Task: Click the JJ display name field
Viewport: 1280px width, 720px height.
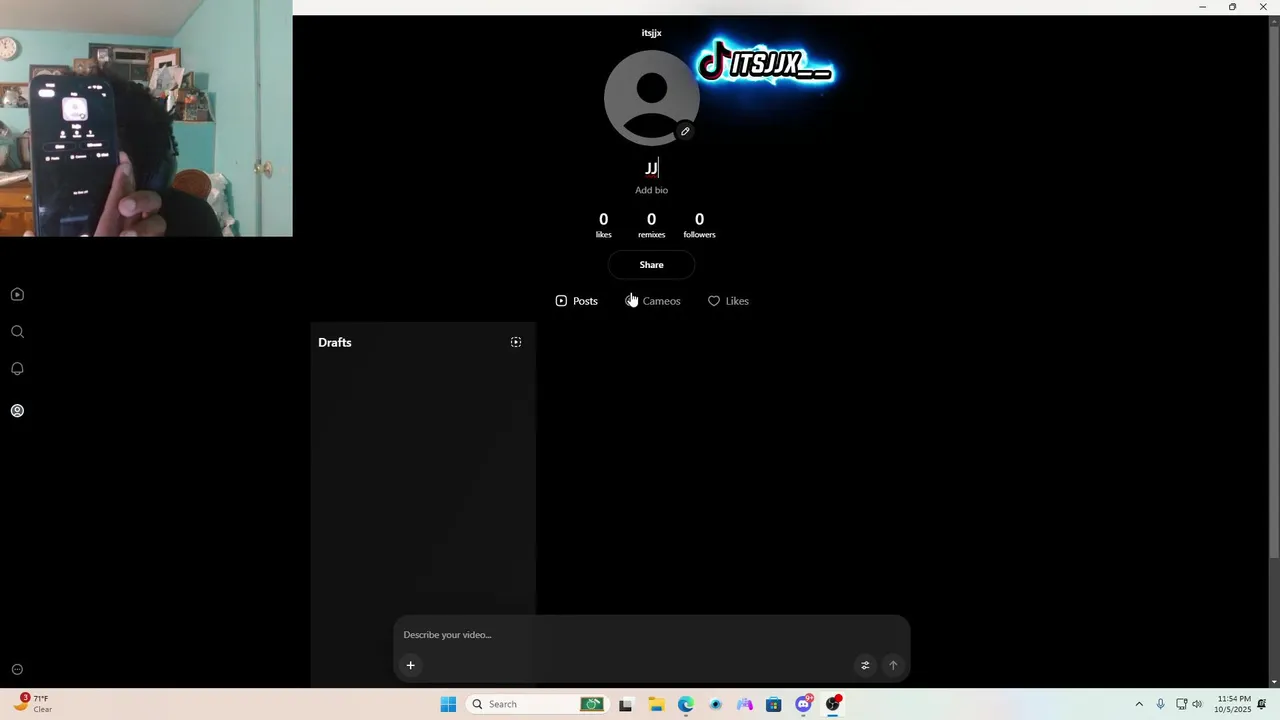Action: (x=651, y=168)
